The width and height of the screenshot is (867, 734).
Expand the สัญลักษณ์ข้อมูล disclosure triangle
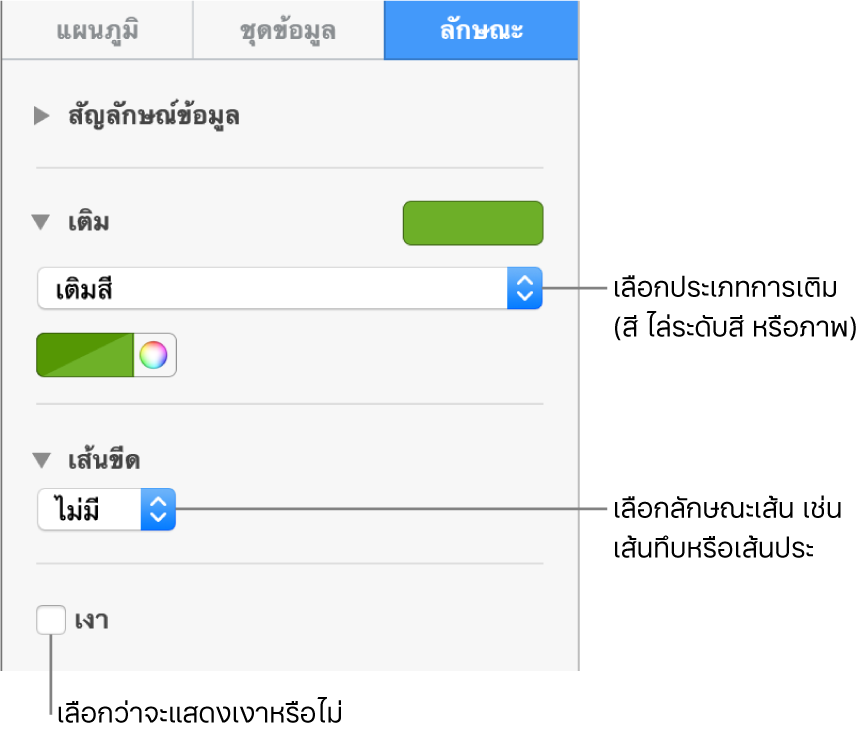[41, 116]
